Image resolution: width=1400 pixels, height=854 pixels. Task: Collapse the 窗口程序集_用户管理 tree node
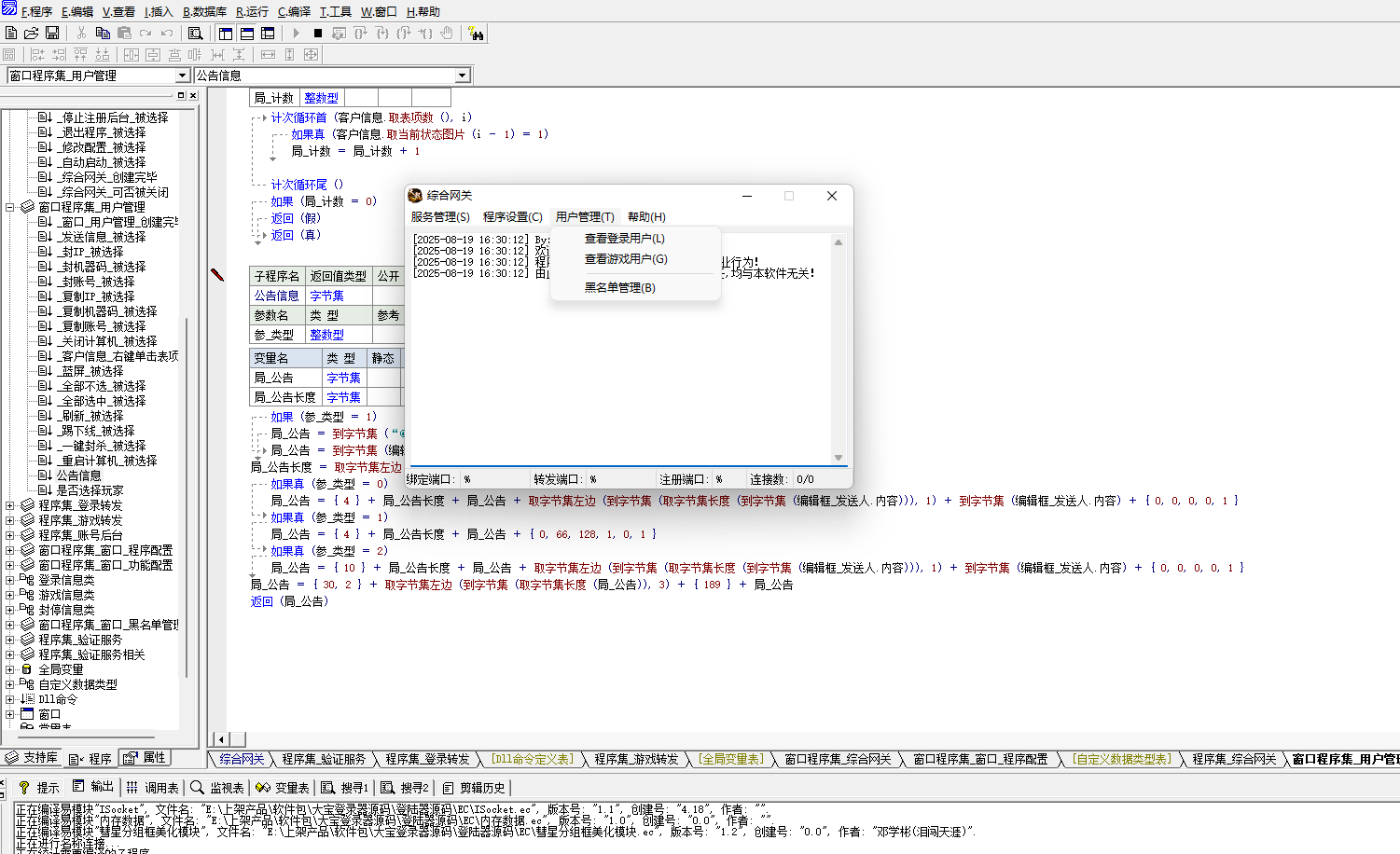point(10,207)
